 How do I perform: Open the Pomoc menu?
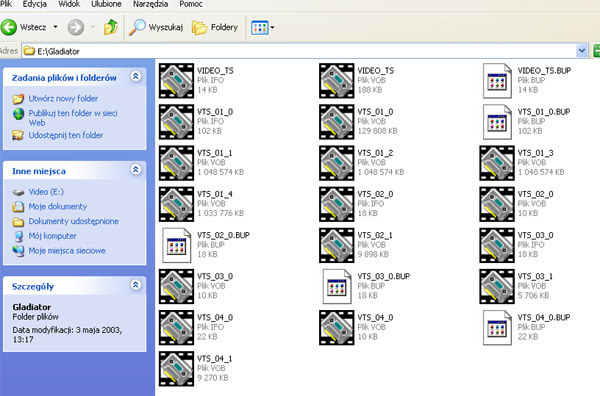click(191, 4)
